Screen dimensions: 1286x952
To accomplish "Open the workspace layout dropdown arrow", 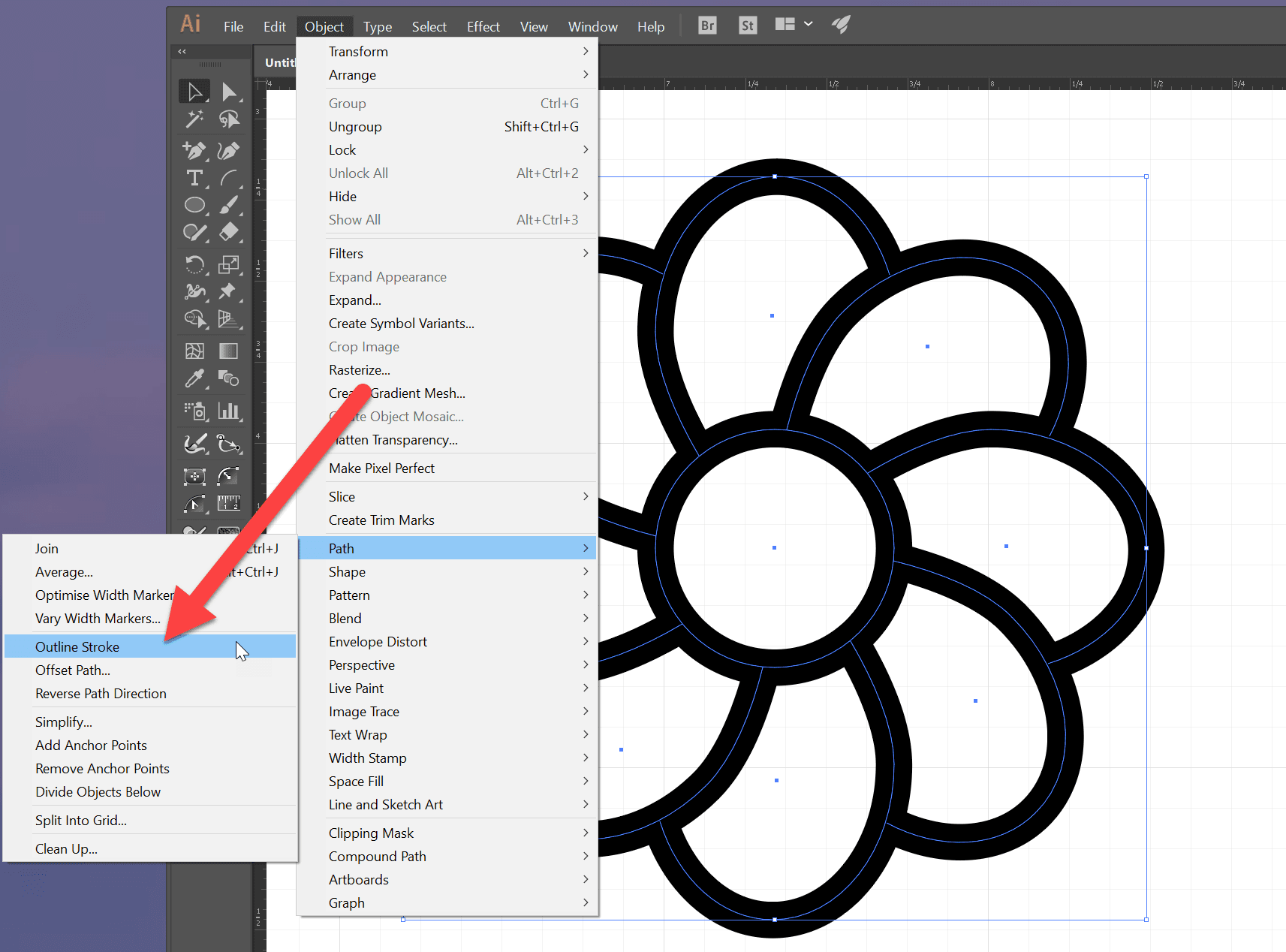I will [809, 23].
